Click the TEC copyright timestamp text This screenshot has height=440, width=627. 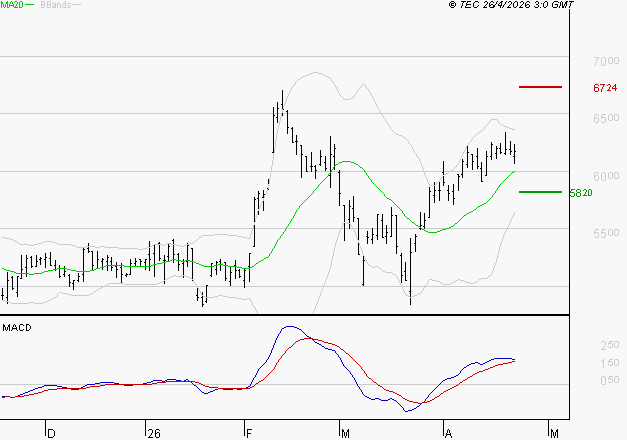[511, 4]
